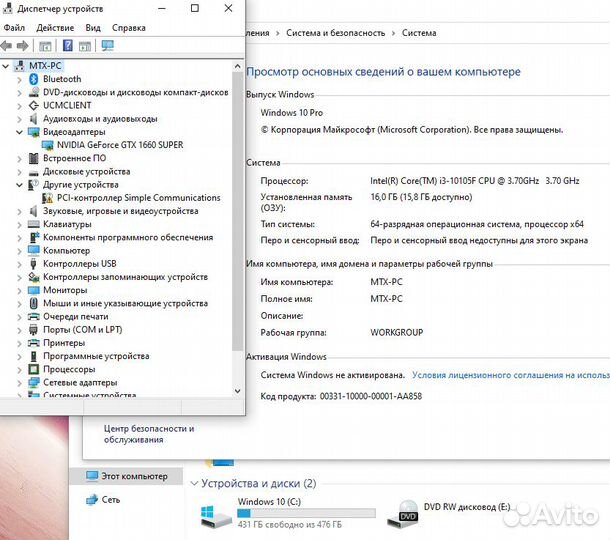
Task: Collapse the Устройства и диски group
Action: pyautogui.click(x=194, y=484)
